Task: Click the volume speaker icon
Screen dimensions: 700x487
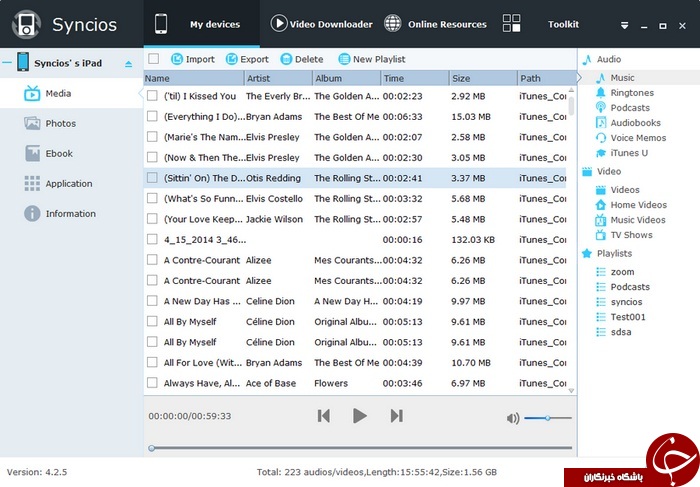Action: tap(512, 418)
